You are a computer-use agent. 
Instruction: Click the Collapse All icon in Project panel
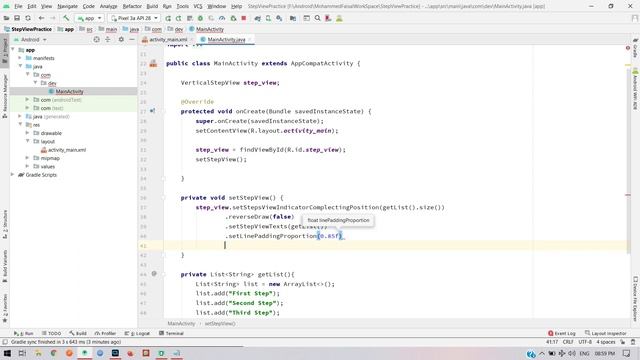pyautogui.click(x=108, y=40)
